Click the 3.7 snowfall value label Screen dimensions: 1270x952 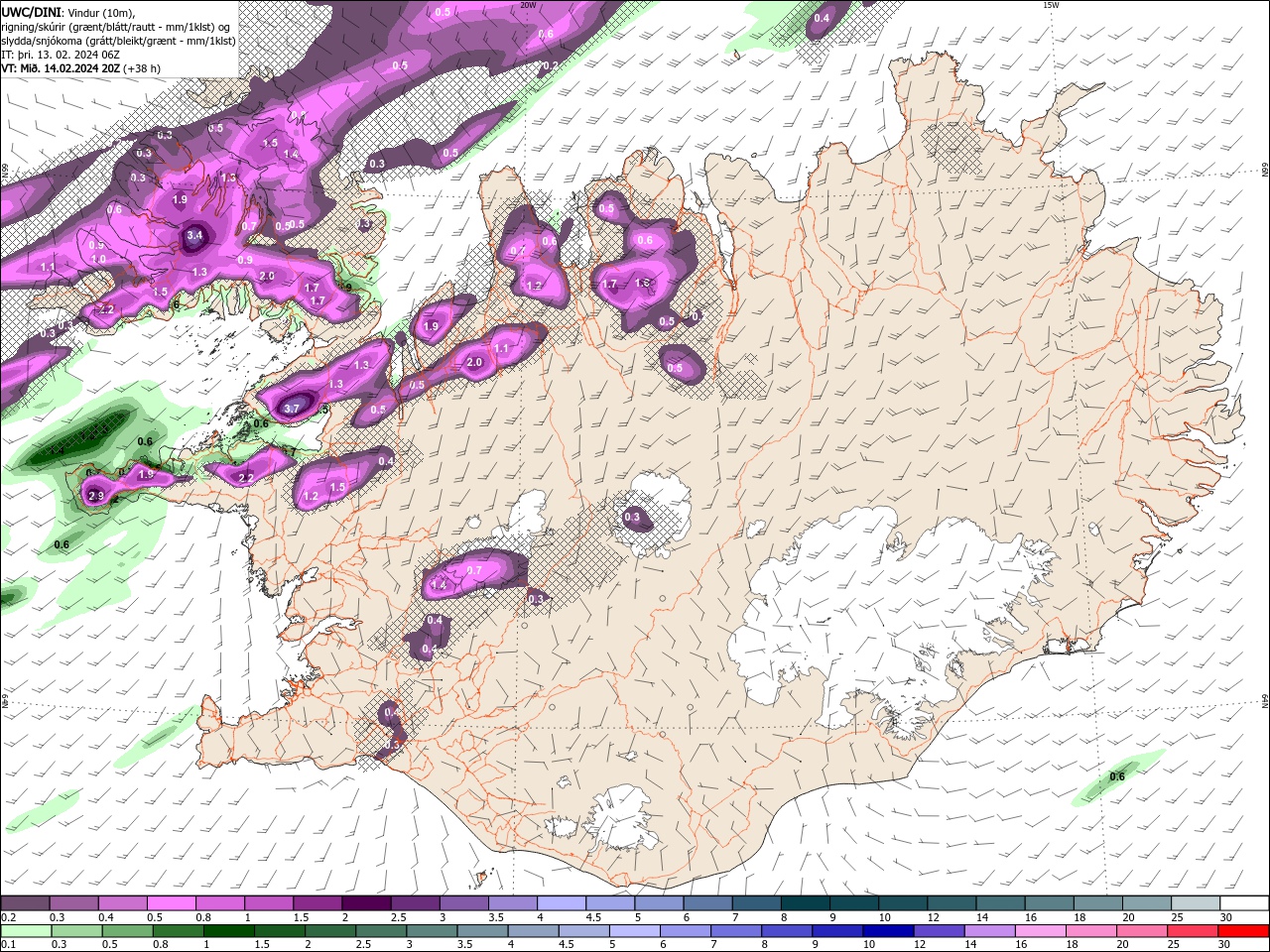292,408
